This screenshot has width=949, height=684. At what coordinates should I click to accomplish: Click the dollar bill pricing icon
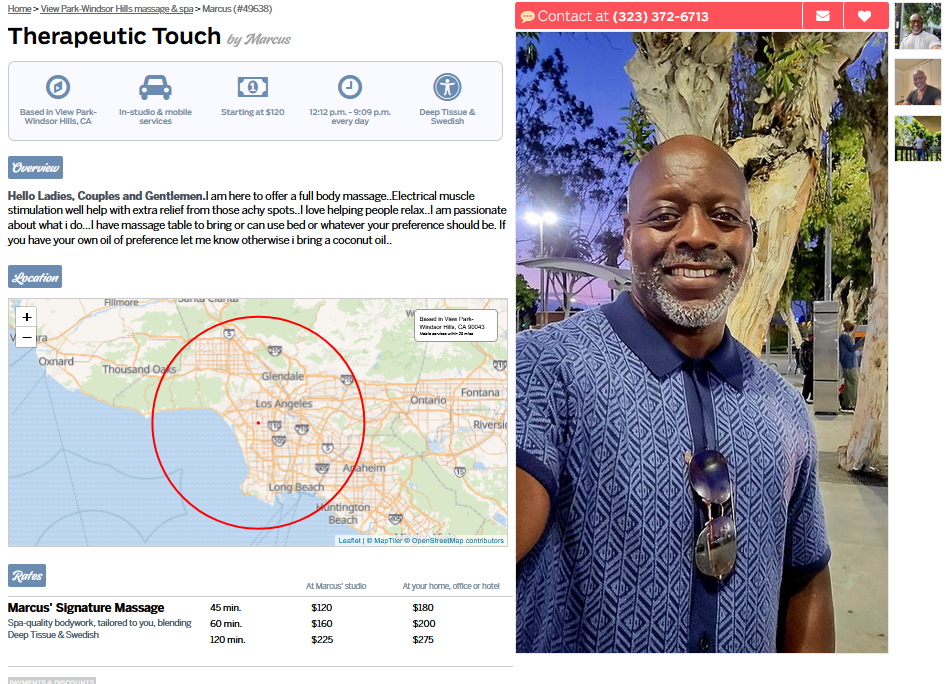[252, 87]
